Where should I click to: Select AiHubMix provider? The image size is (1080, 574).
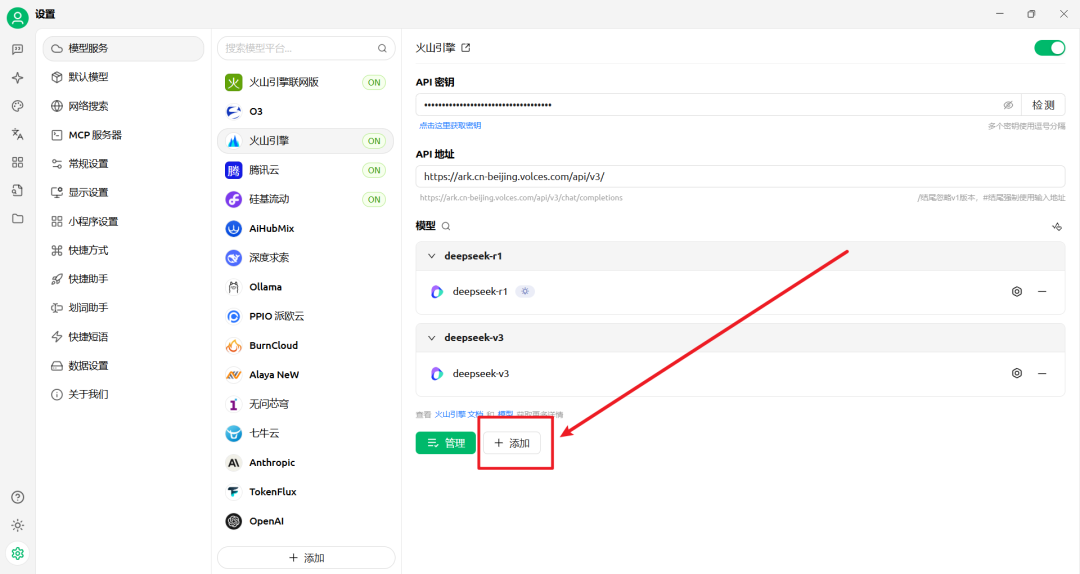coord(306,228)
